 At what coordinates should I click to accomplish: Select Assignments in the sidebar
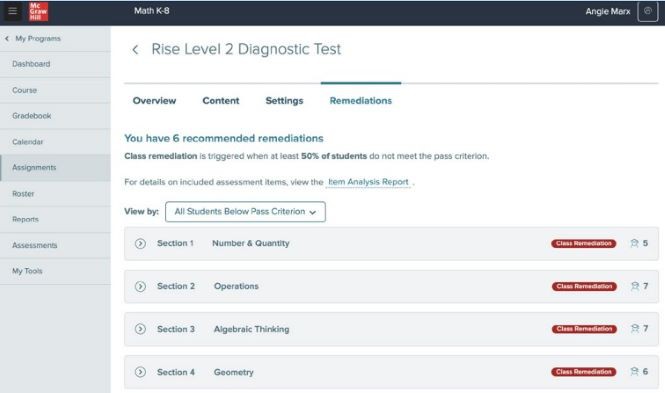pyautogui.click(x=55, y=168)
